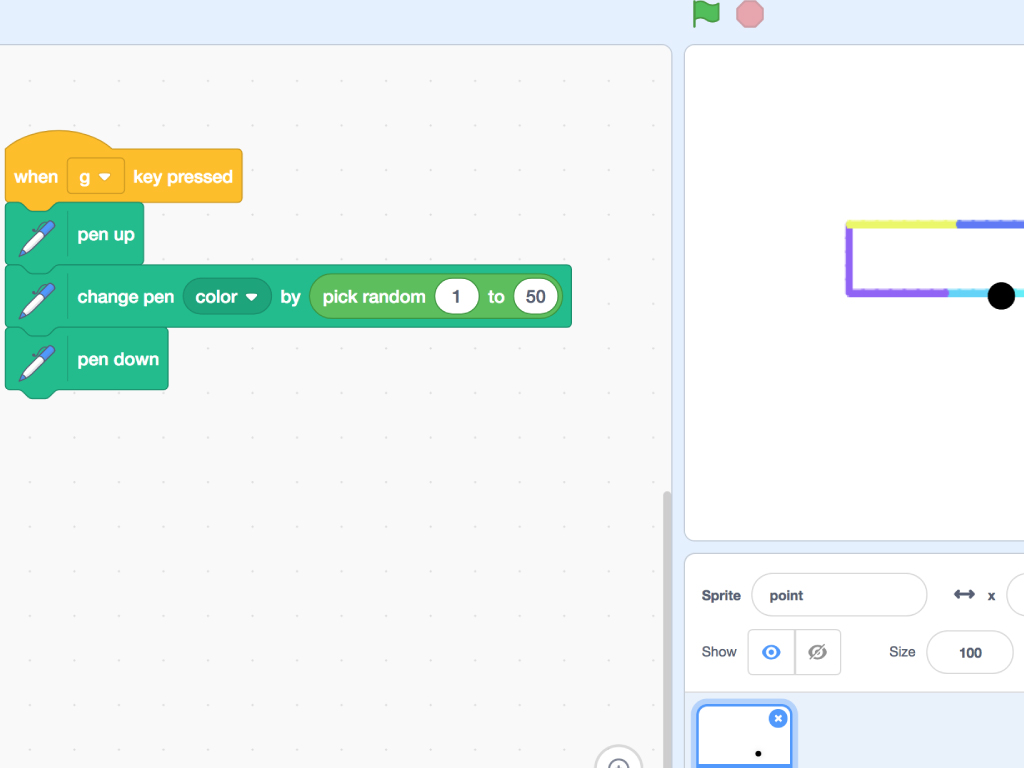This screenshot has height=768, width=1024.
Task: Click the green flag to run
Action: 706,14
